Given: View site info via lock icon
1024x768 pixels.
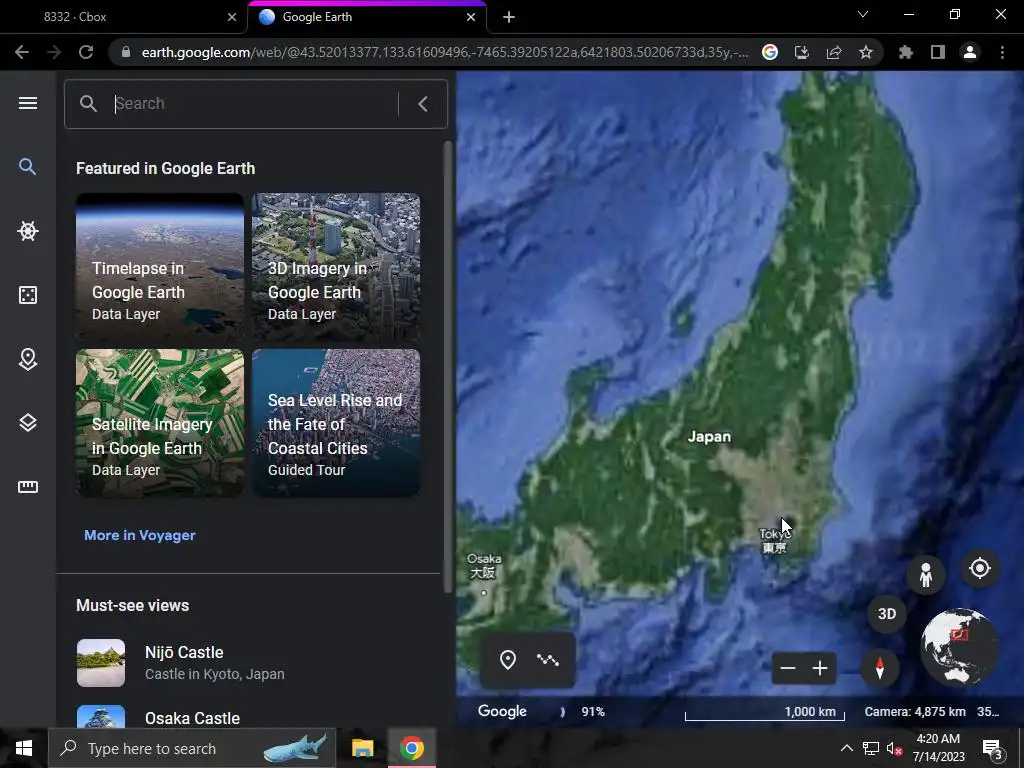Looking at the screenshot, I should (126, 52).
